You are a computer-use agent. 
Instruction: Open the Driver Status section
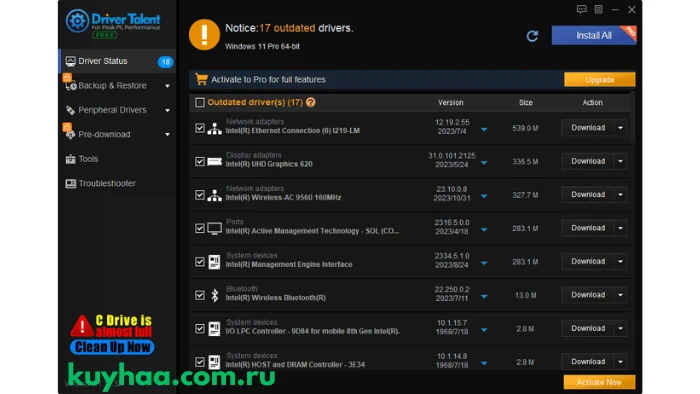click(x=118, y=61)
